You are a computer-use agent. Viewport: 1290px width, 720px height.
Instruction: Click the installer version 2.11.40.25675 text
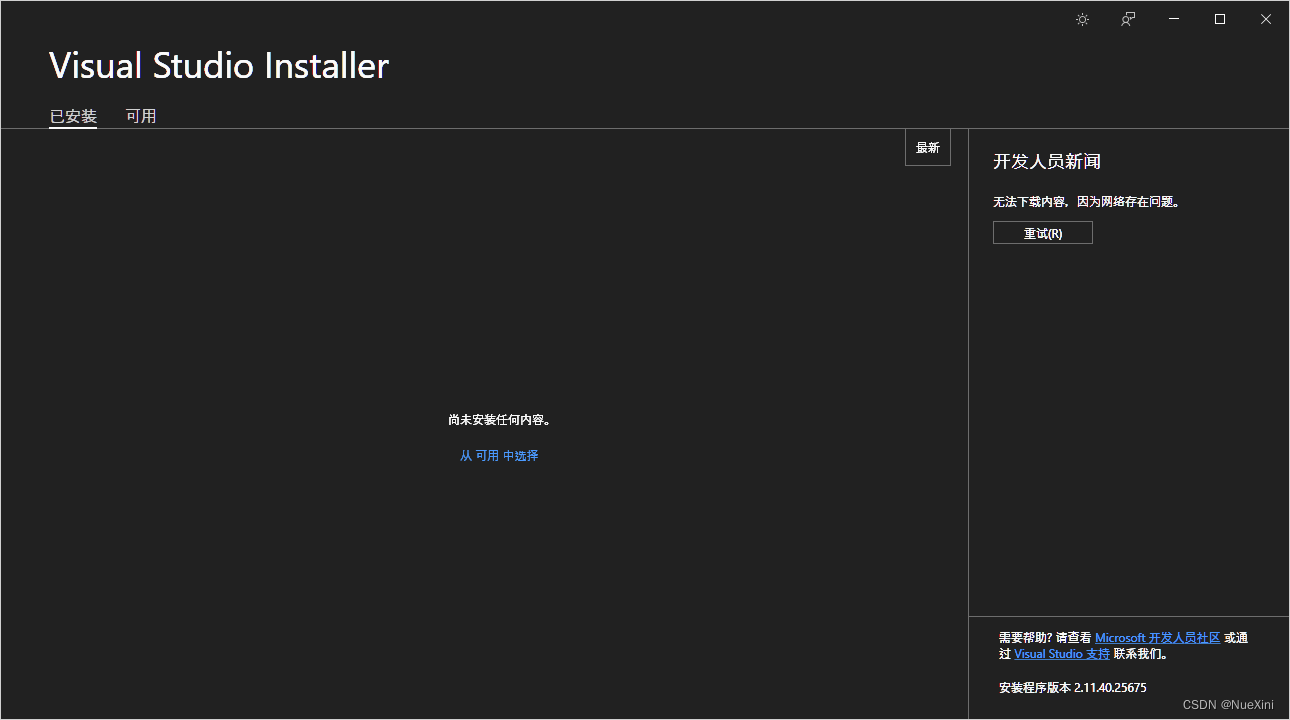tap(1073, 688)
